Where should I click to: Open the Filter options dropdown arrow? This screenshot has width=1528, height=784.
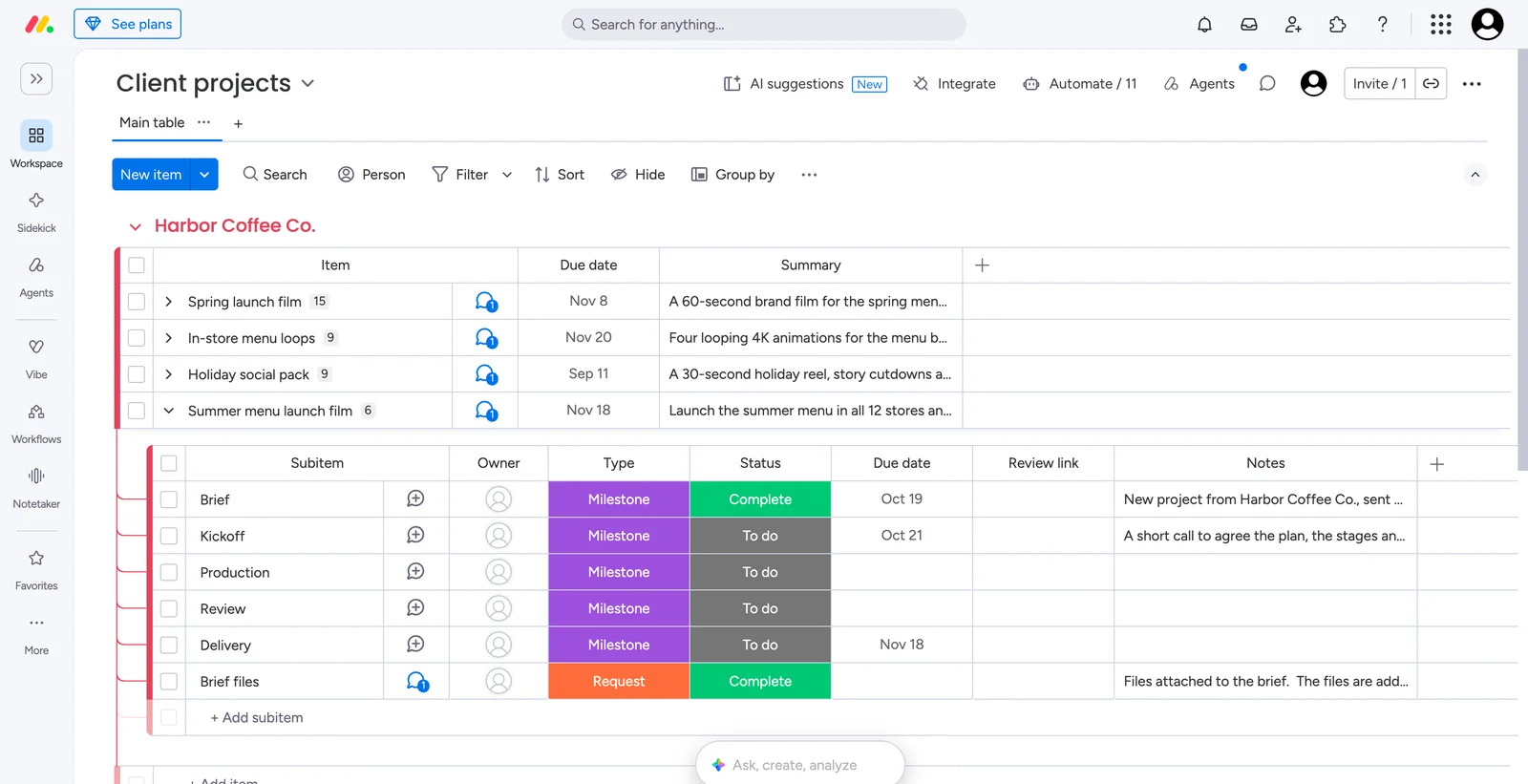(x=507, y=175)
